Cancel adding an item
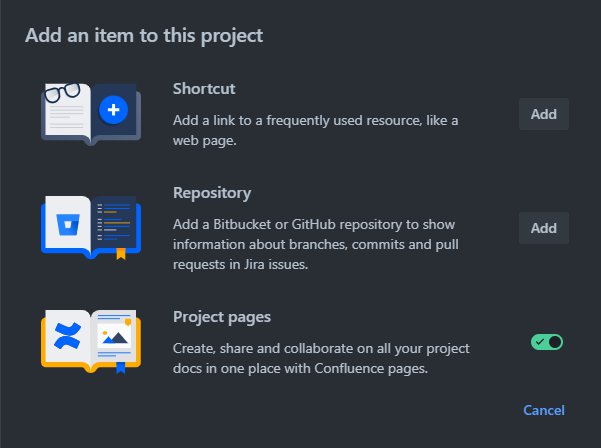The height and width of the screenshot is (448, 601). click(x=544, y=410)
